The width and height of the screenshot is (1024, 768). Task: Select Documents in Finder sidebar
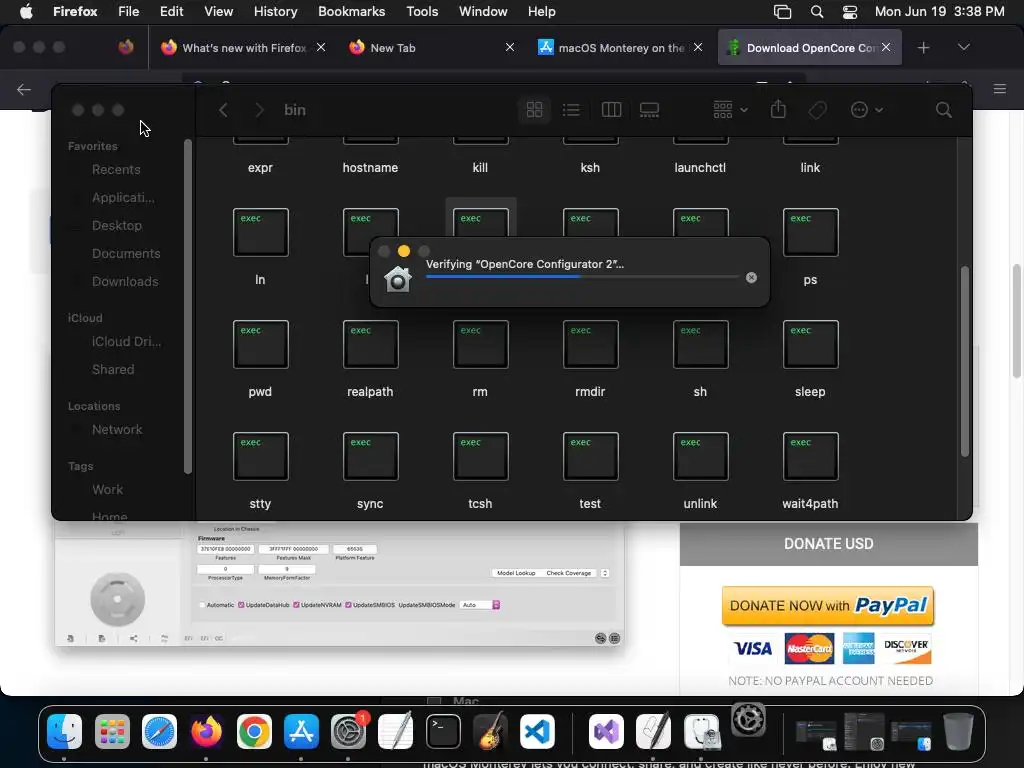(x=126, y=254)
